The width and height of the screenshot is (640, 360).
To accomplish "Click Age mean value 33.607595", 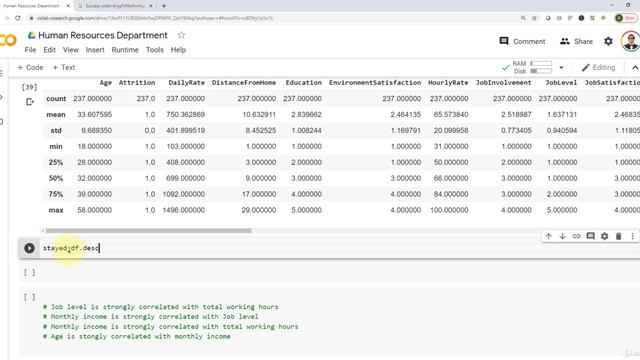I will coord(94,115).
